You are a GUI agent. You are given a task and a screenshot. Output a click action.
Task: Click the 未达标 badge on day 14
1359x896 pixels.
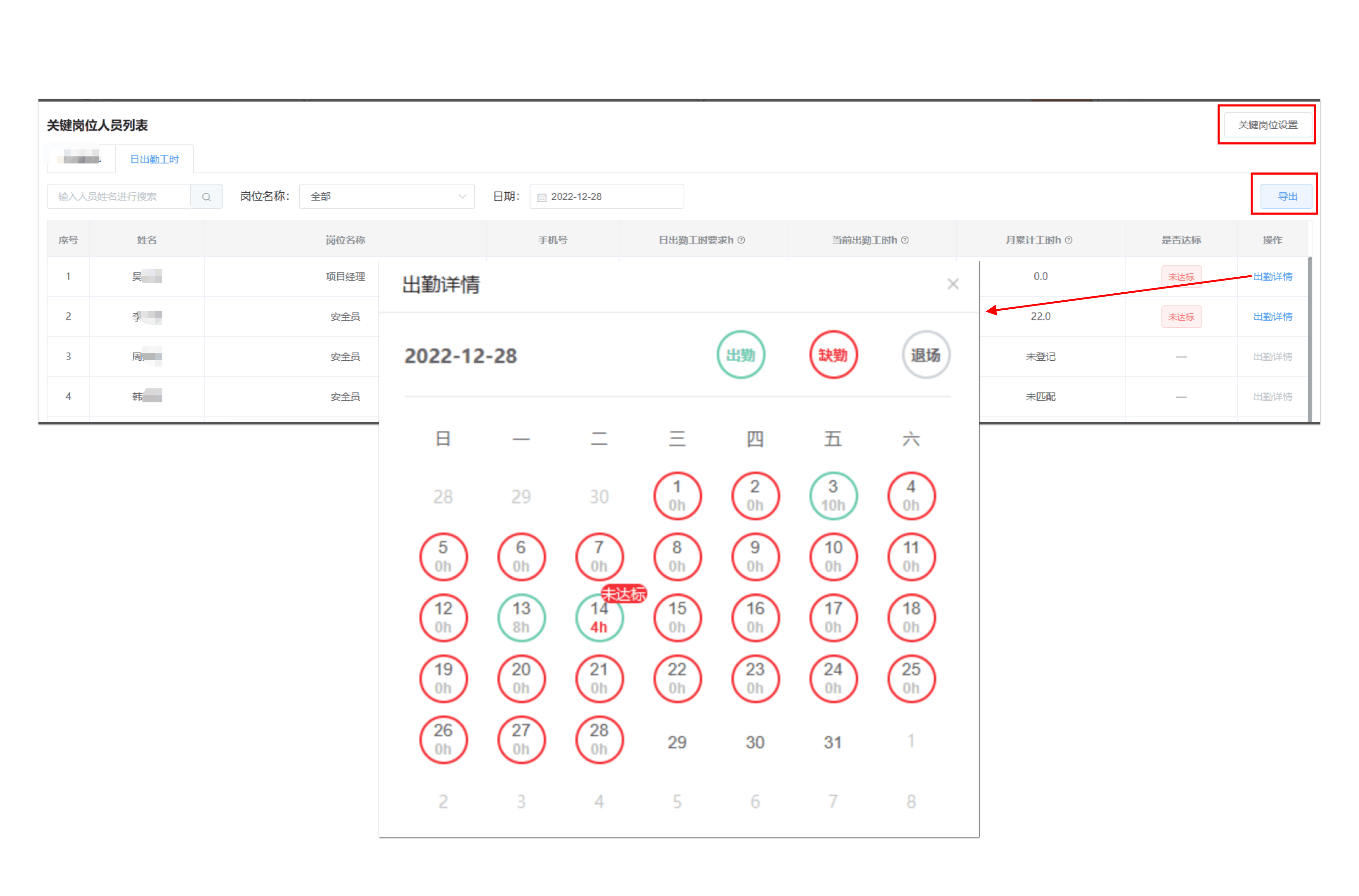(x=623, y=594)
